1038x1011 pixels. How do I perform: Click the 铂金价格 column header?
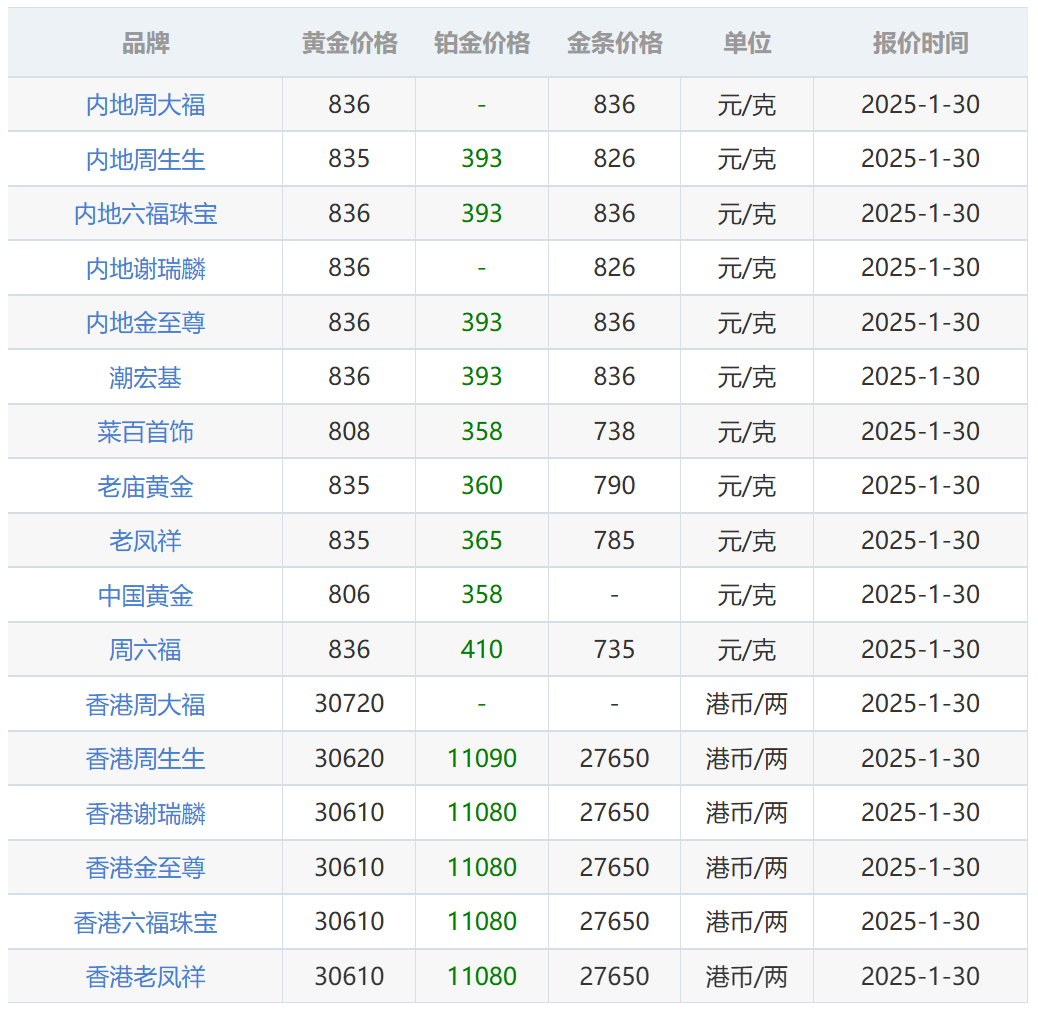(482, 43)
